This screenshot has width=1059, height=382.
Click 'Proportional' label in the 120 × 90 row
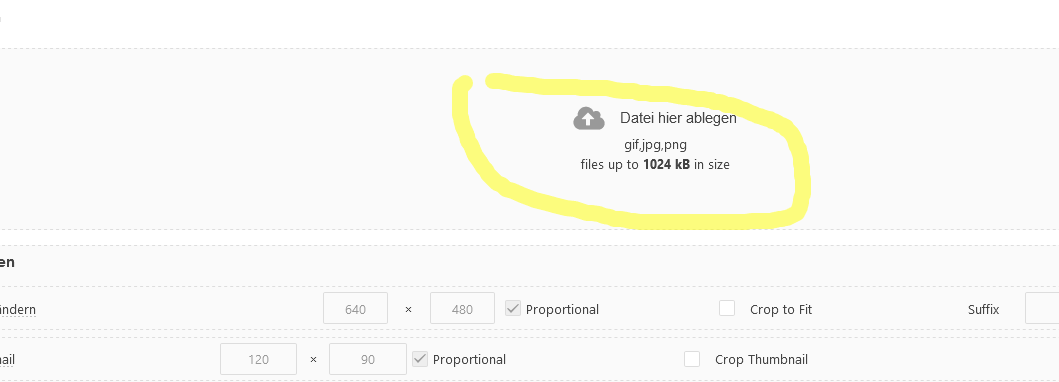[469, 360]
